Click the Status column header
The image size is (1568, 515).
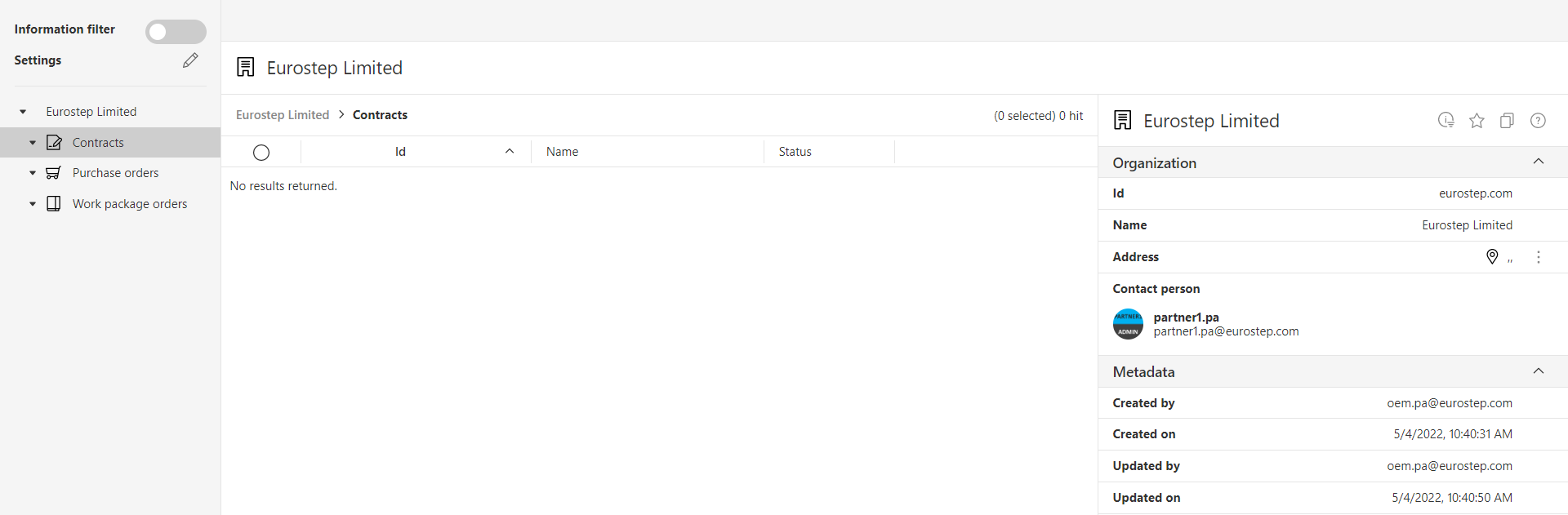tap(795, 152)
